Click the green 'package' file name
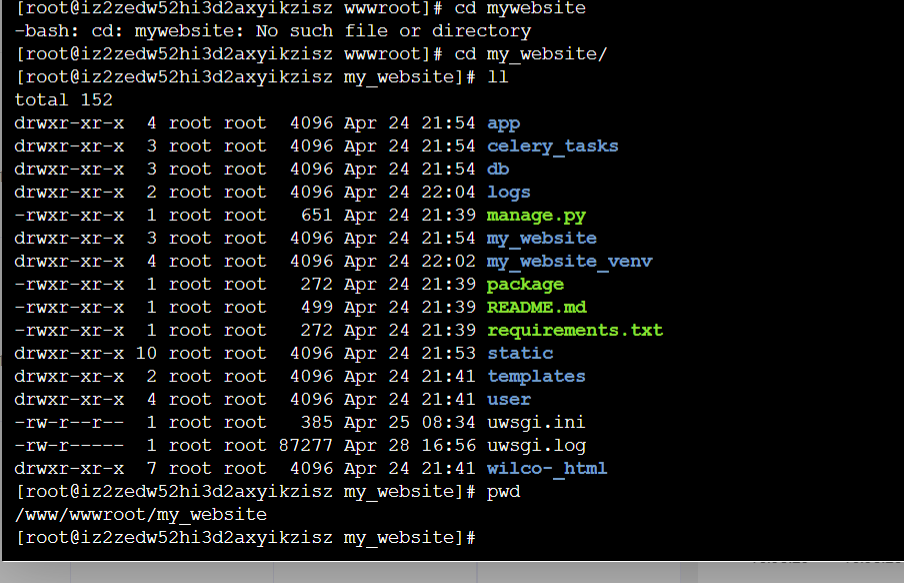Screen dimensions: 904x583 [x=525, y=285]
